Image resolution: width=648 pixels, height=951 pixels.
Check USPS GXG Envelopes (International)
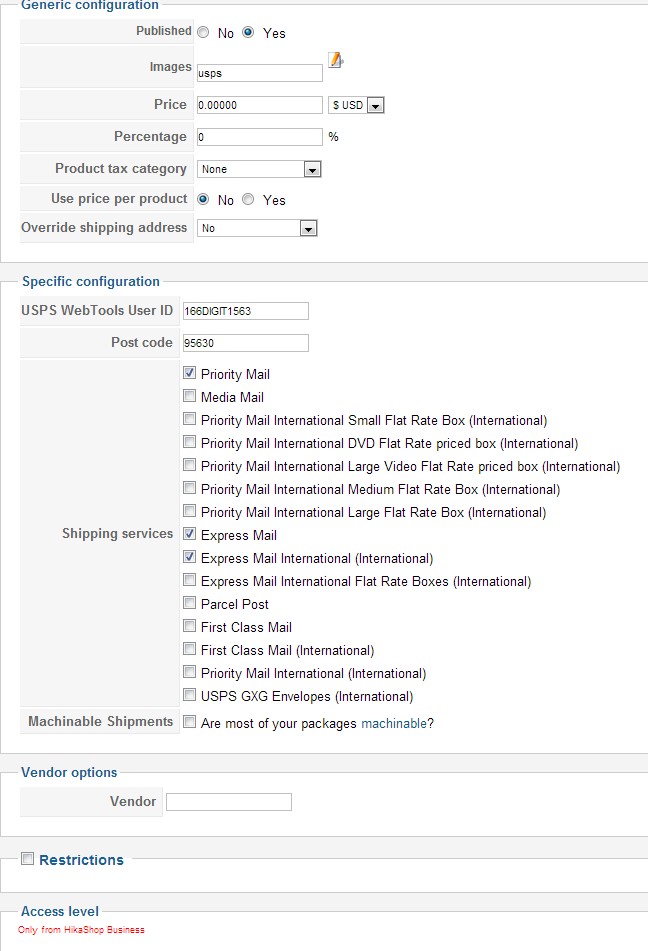[x=190, y=695]
